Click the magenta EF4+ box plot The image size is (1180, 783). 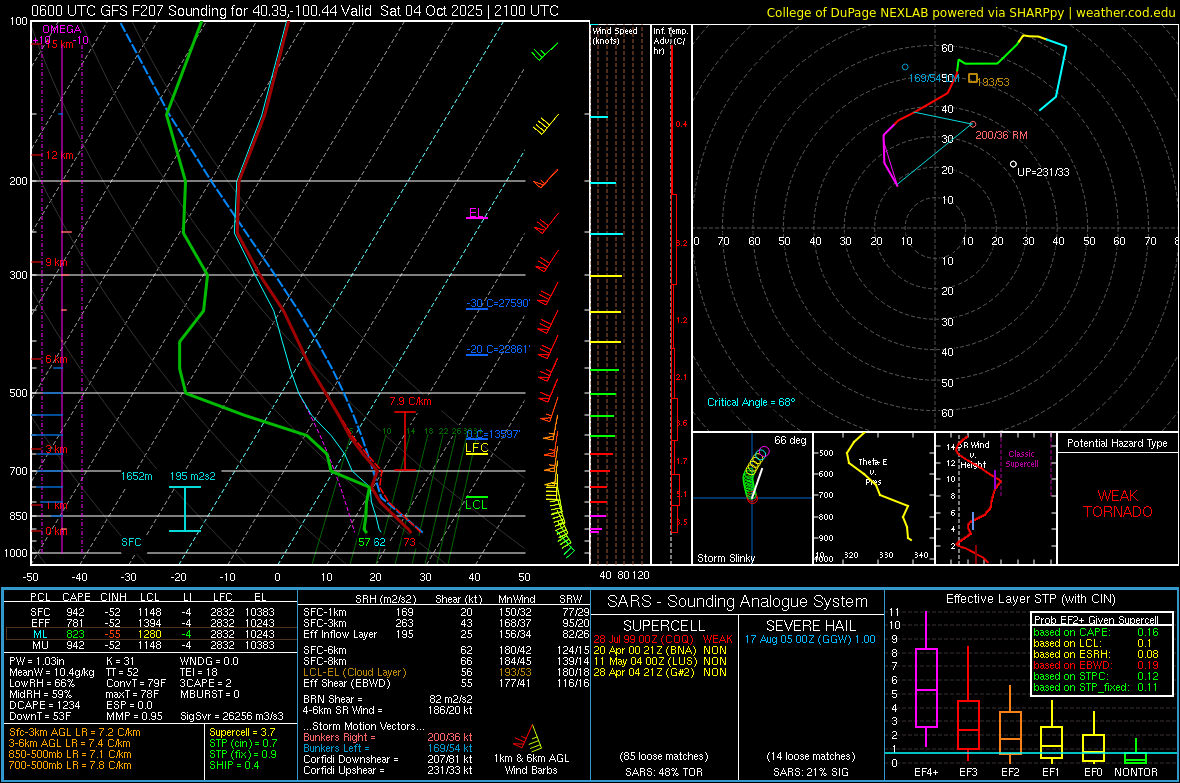(926, 679)
